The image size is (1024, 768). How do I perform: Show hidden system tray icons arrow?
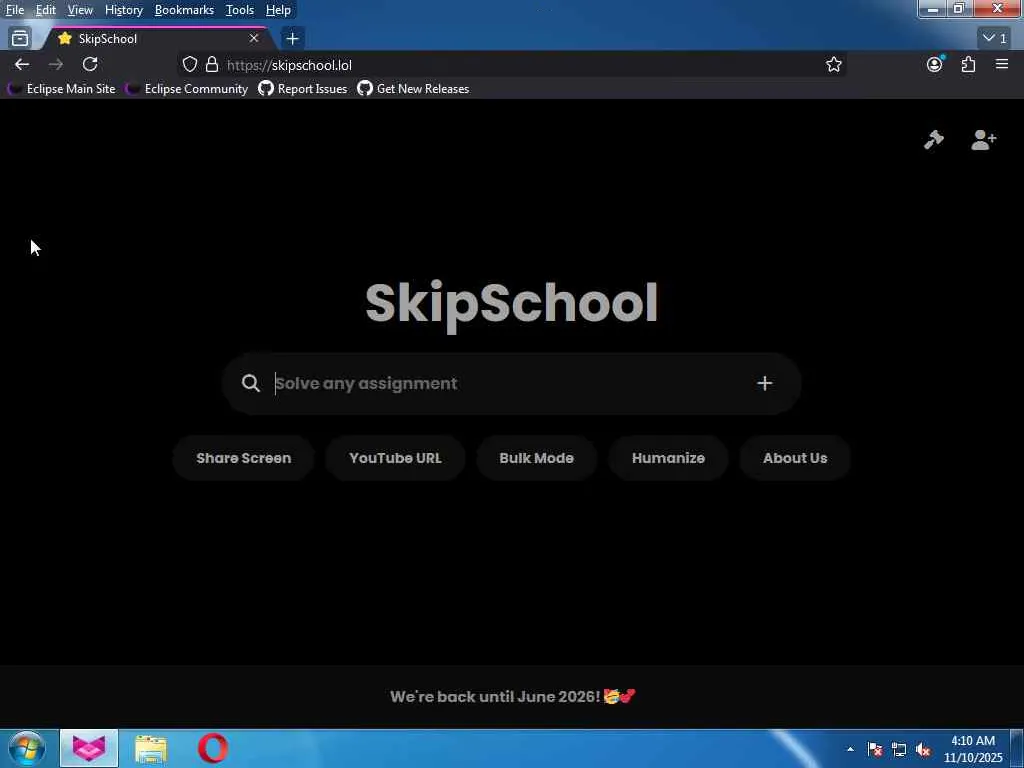click(x=850, y=749)
